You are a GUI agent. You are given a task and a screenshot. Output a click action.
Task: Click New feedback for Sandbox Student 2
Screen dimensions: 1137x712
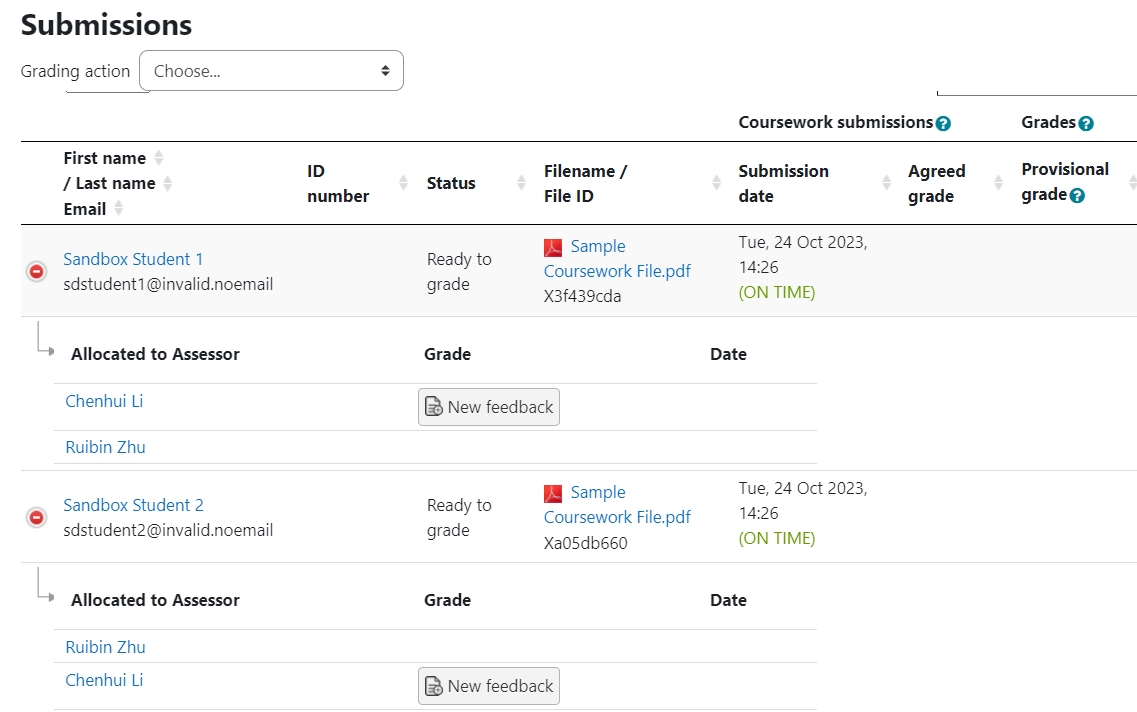[x=489, y=685]
